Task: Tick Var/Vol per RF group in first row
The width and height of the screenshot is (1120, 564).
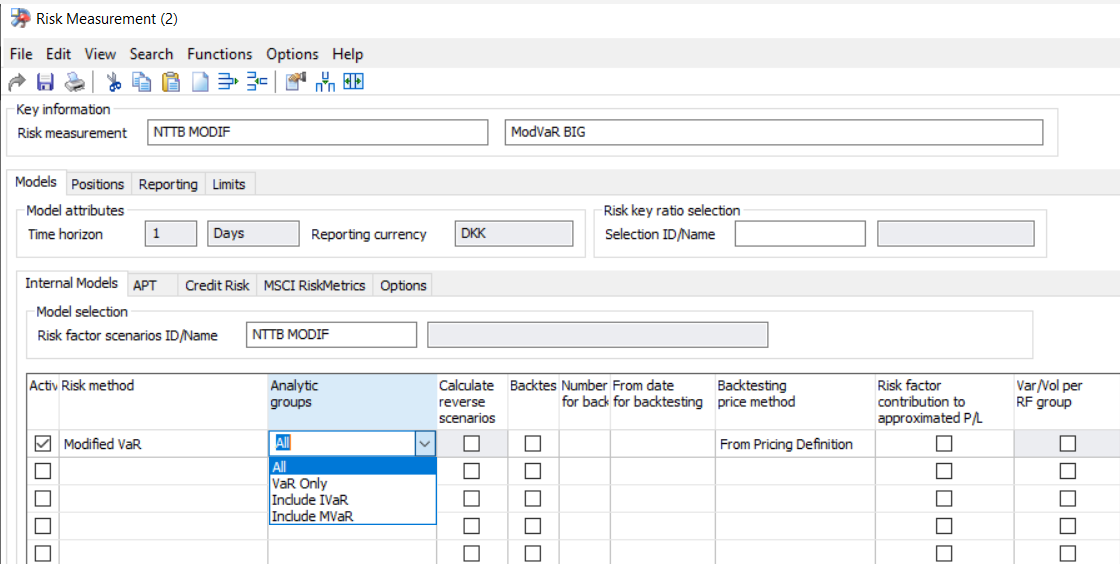Action: point(1068,444)
